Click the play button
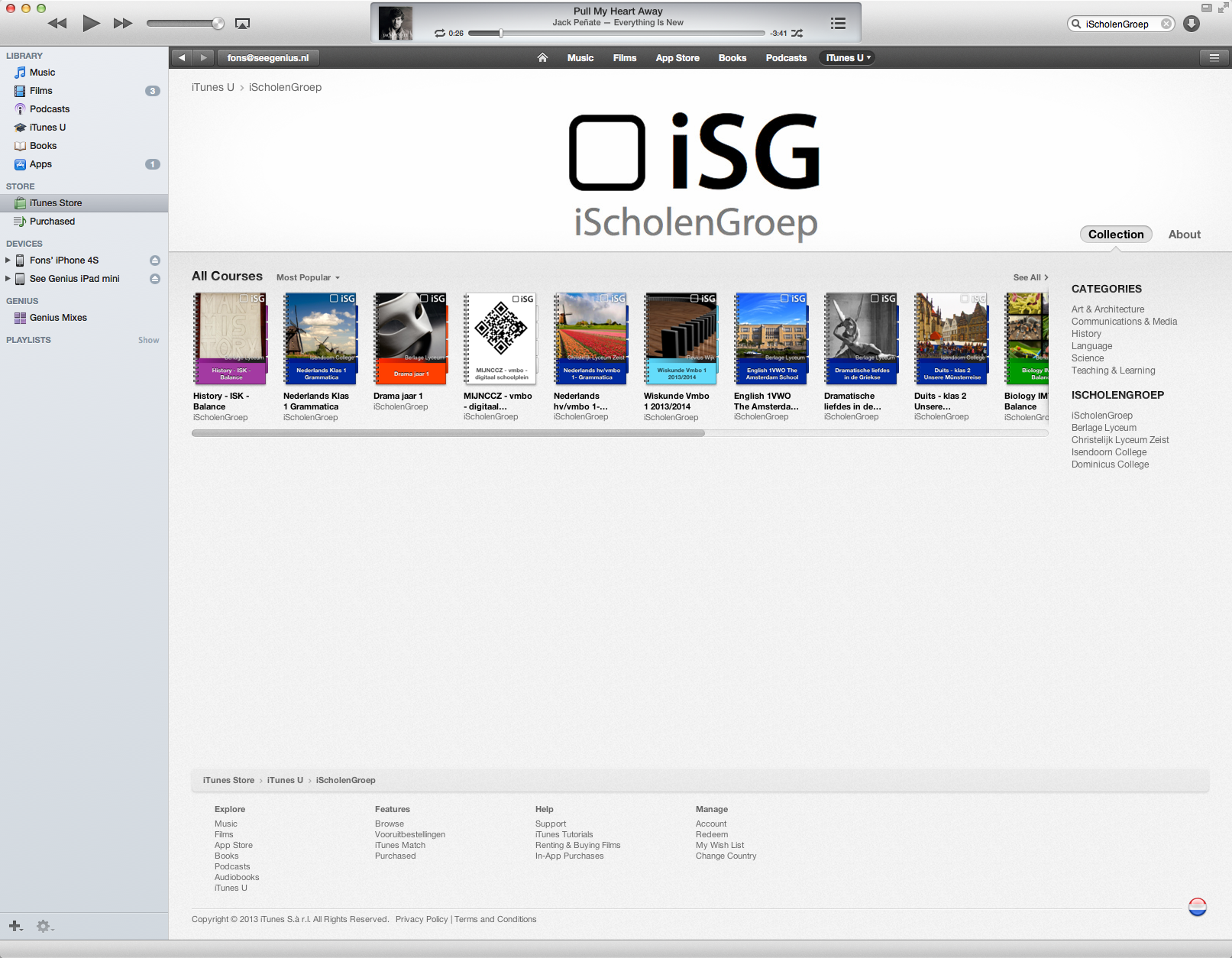Image resolution: width=1232 pixels, height=958 pixels. 91,23
